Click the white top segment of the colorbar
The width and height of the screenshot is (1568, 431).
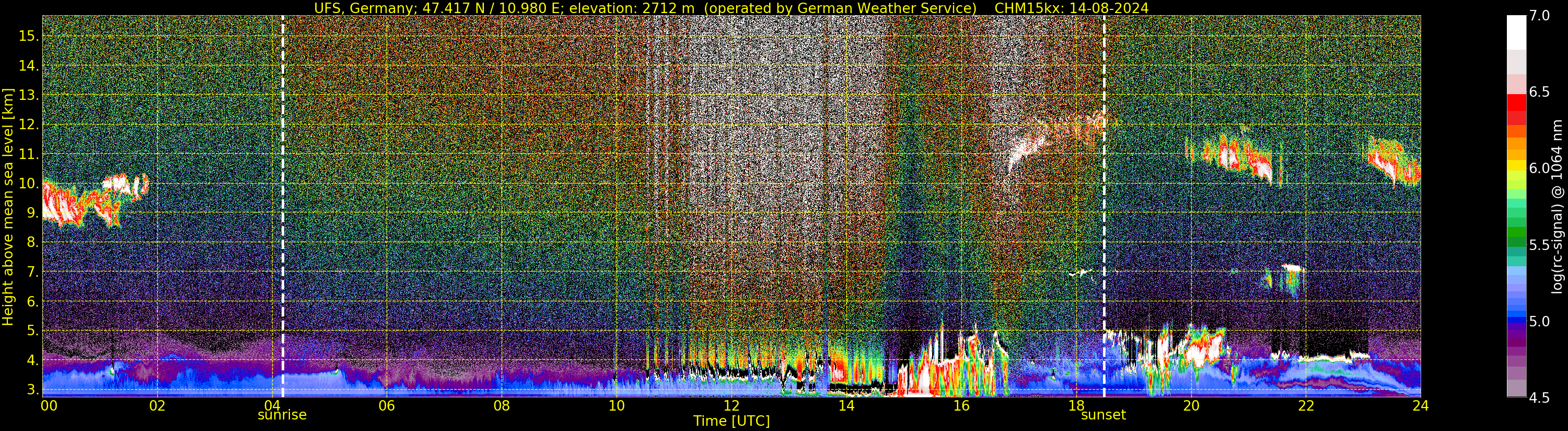(1516, 32)
